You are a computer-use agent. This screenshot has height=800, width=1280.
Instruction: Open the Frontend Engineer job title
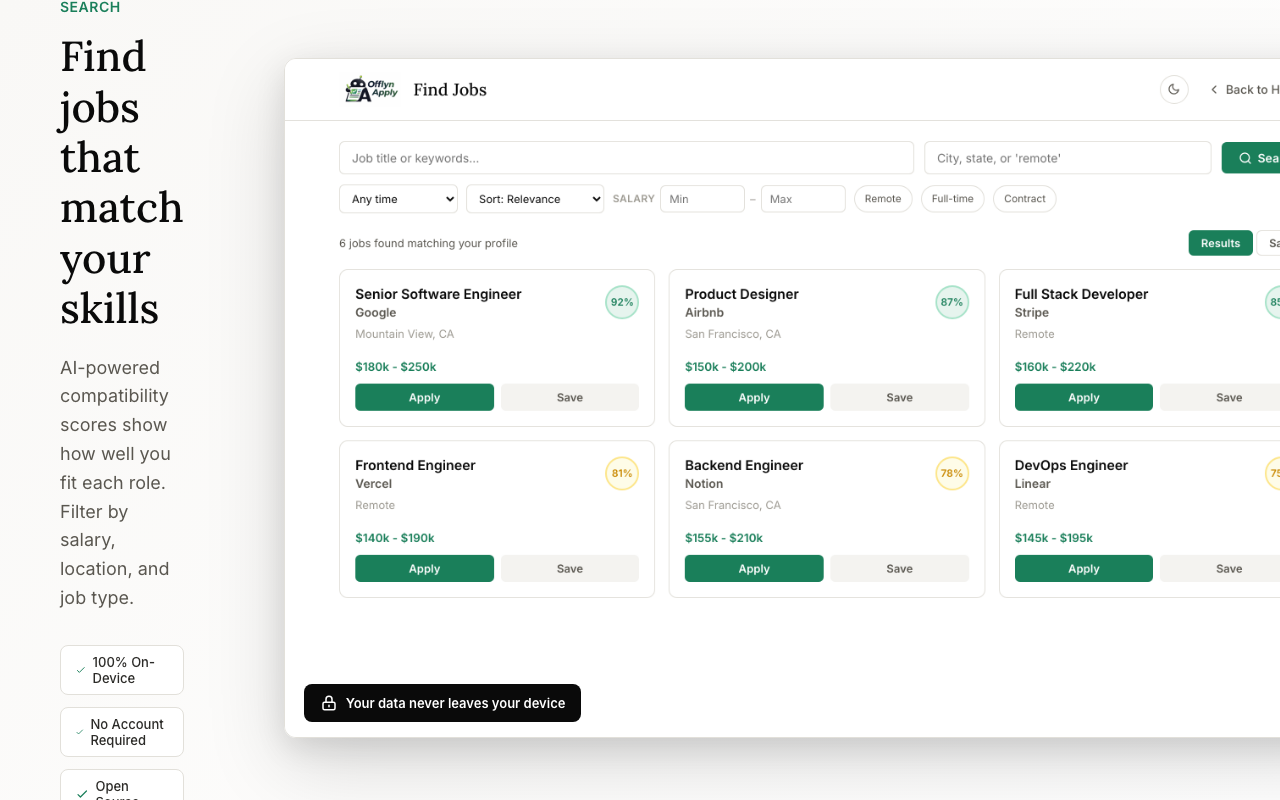(x=415, y=465)
